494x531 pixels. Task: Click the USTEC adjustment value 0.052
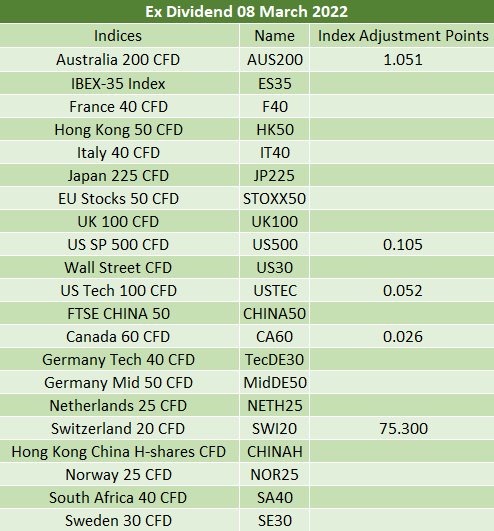403,291
